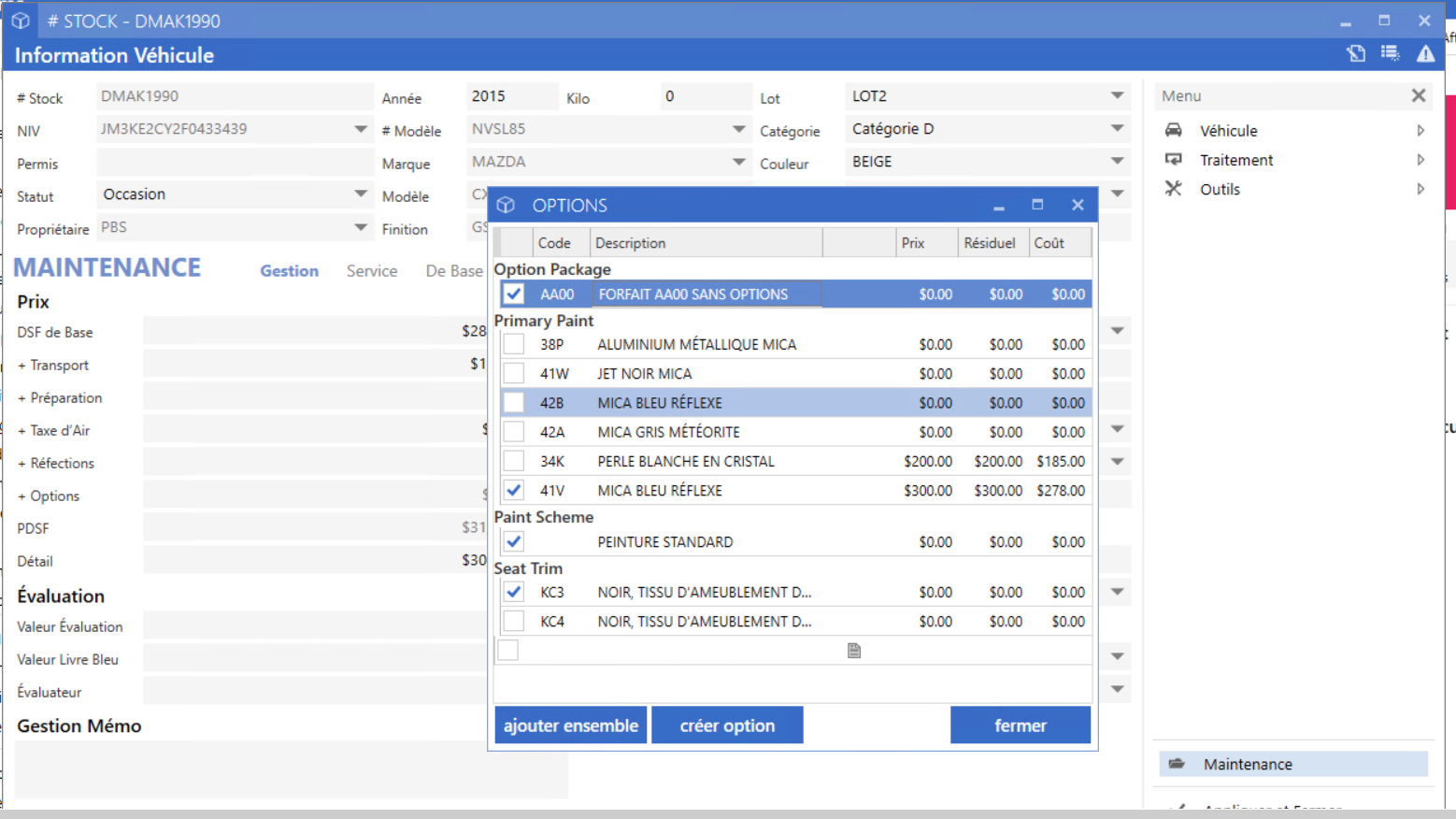Maximize the OPTIONS dialog
1456x819 pixels.
point(1037,204)
